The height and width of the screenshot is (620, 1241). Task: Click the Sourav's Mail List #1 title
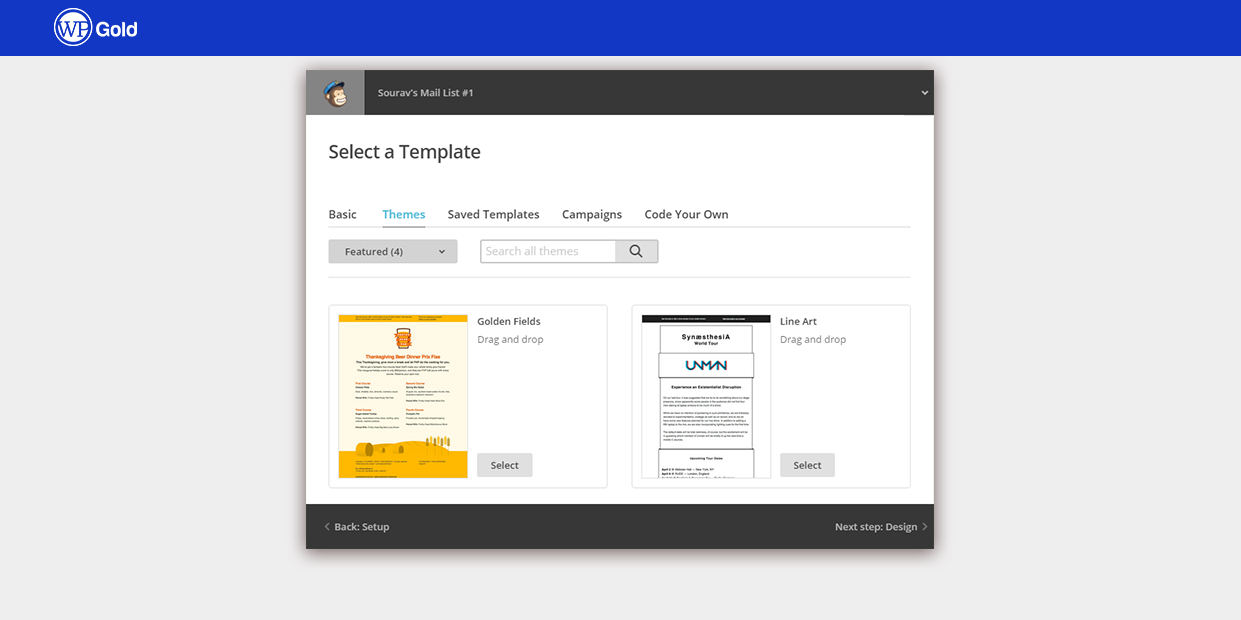pyautogui.click(x=425, y=93)
